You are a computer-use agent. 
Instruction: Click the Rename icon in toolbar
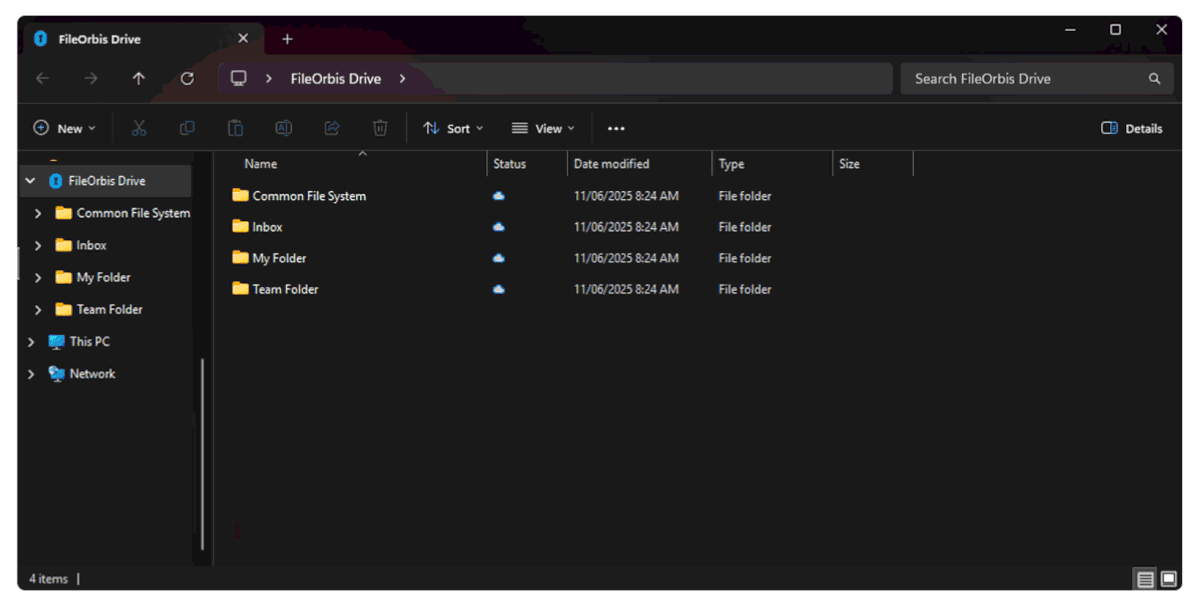point(283,128)
